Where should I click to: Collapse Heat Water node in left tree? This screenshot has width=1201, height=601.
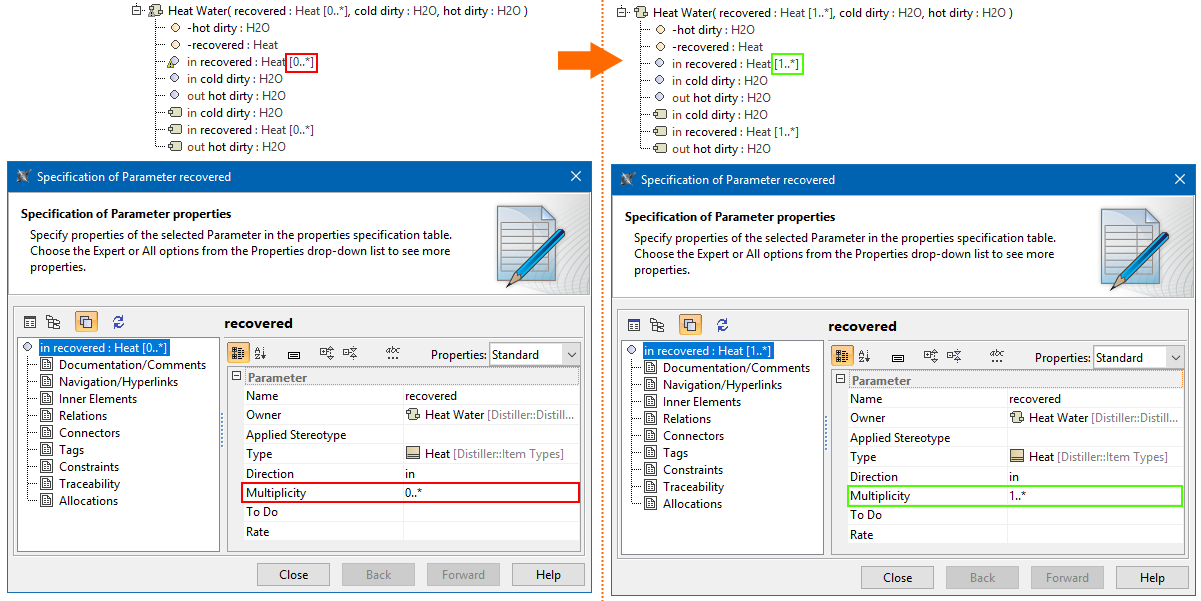point(137,11)
